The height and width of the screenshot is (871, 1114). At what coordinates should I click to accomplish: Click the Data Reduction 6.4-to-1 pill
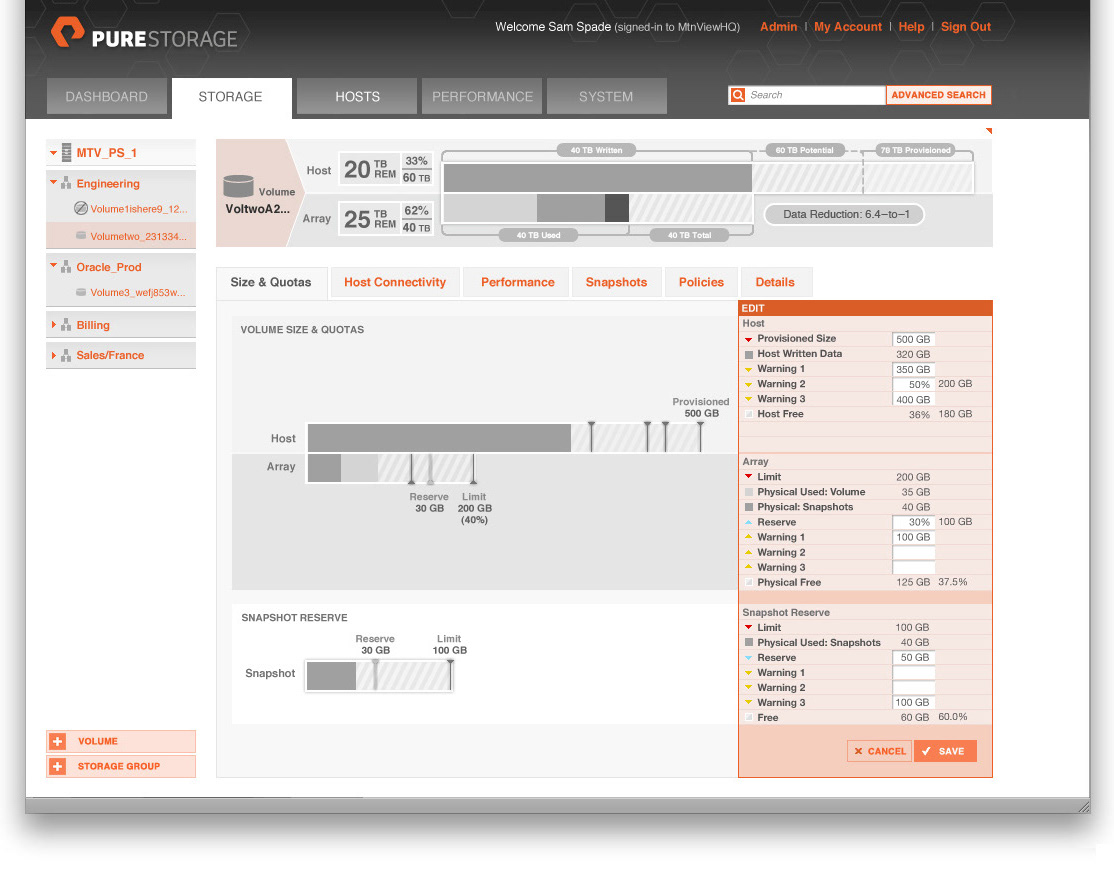point(845,214)
